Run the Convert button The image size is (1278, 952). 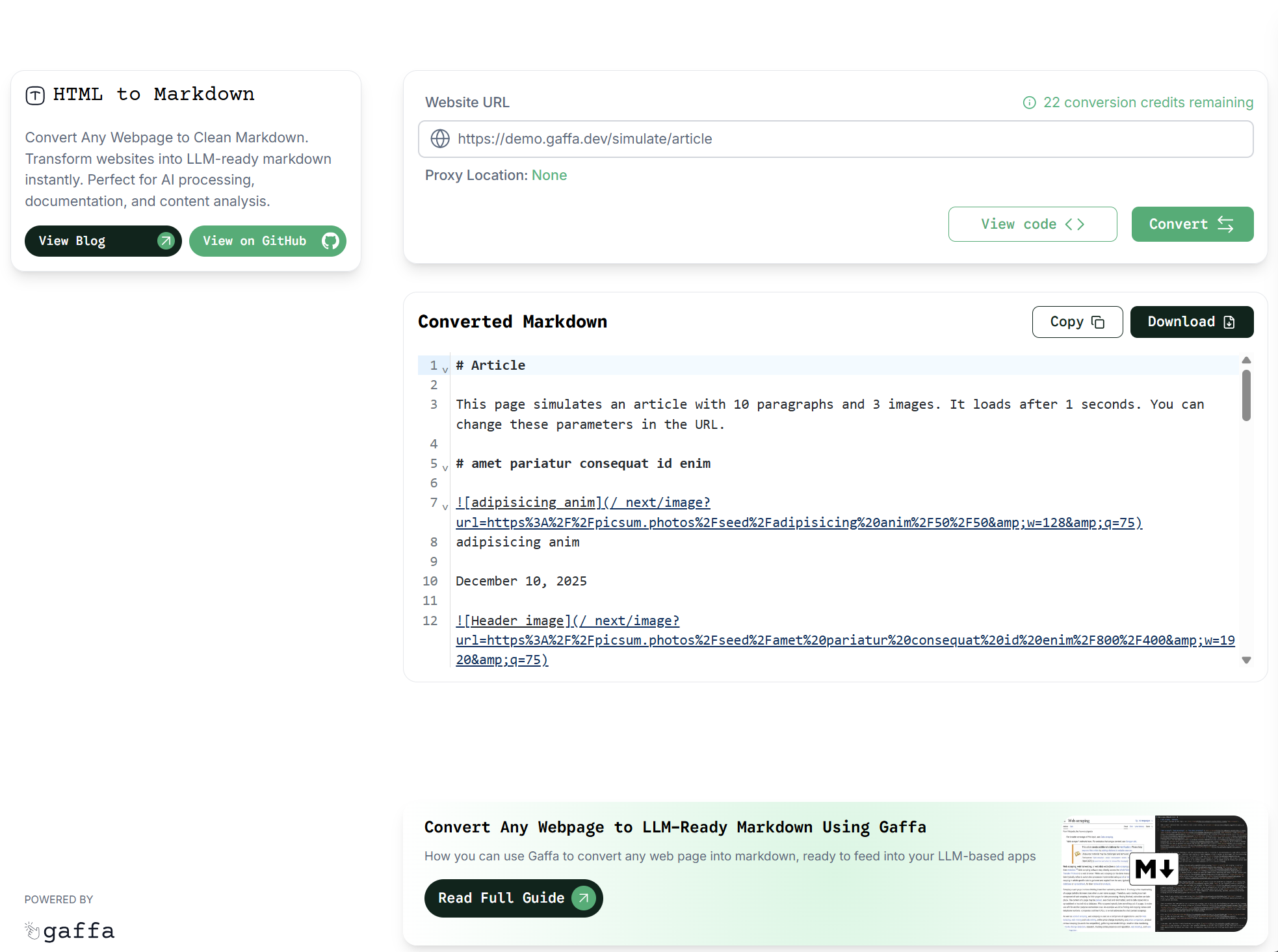(1192, 224)
